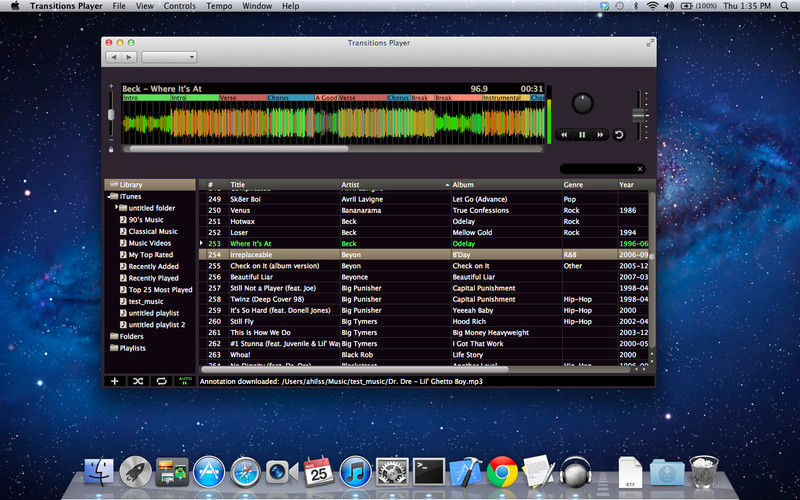Click the vertical fader right of knob
This screenshot has width=800, height=500.
tap(638, 115)
